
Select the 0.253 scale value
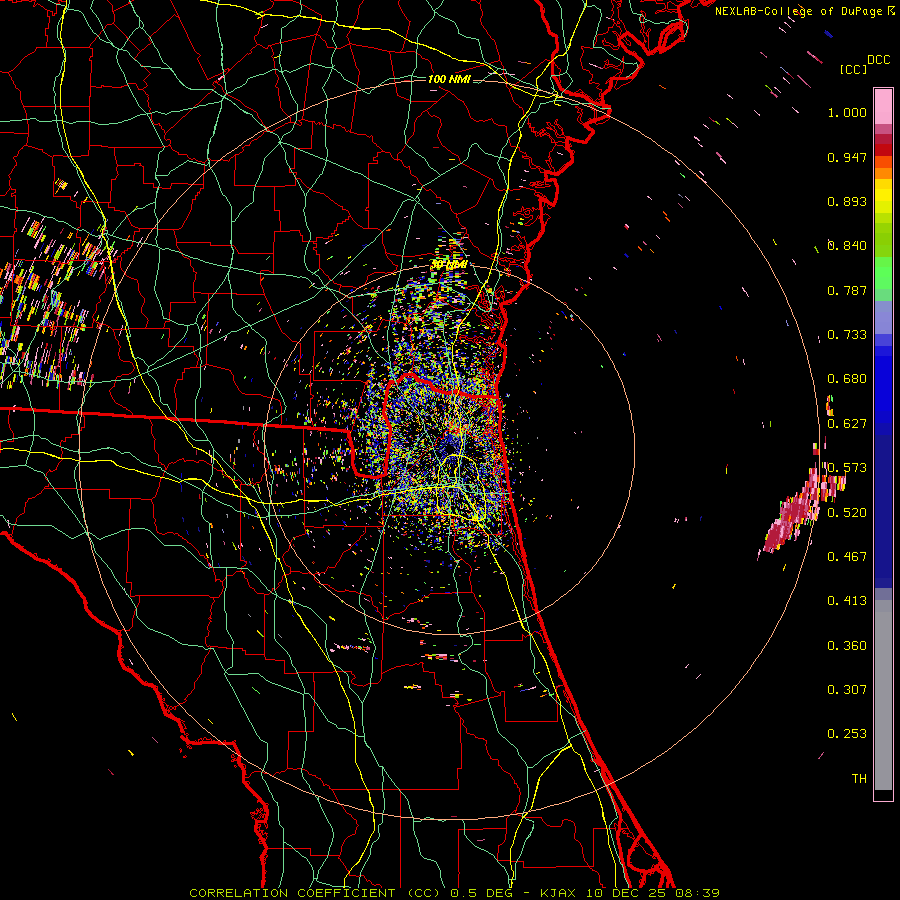847,734
